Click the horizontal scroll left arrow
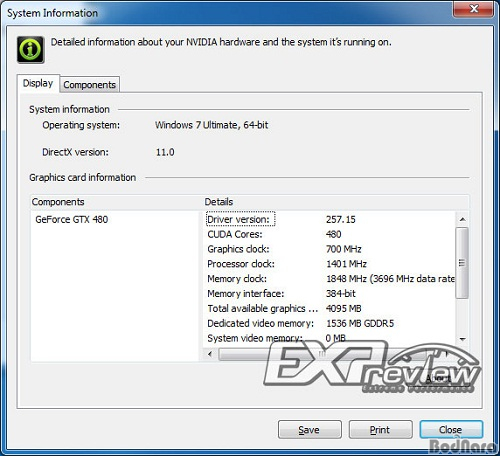This screenshot has height=456, width=500. 210,354
